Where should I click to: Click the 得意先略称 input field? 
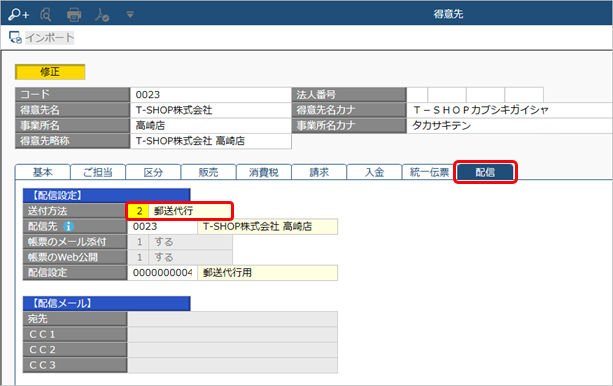[x=210, y=141]
